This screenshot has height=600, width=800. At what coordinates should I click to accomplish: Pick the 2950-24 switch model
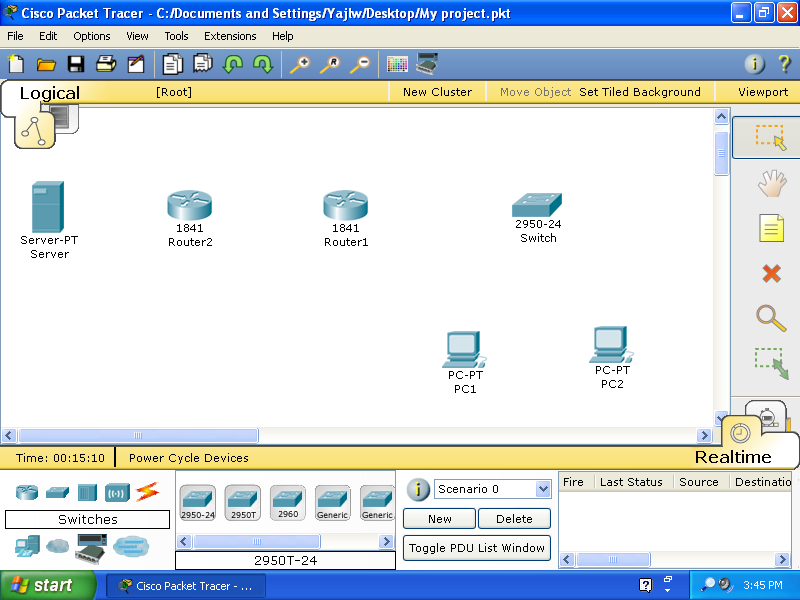pos(197,503)
